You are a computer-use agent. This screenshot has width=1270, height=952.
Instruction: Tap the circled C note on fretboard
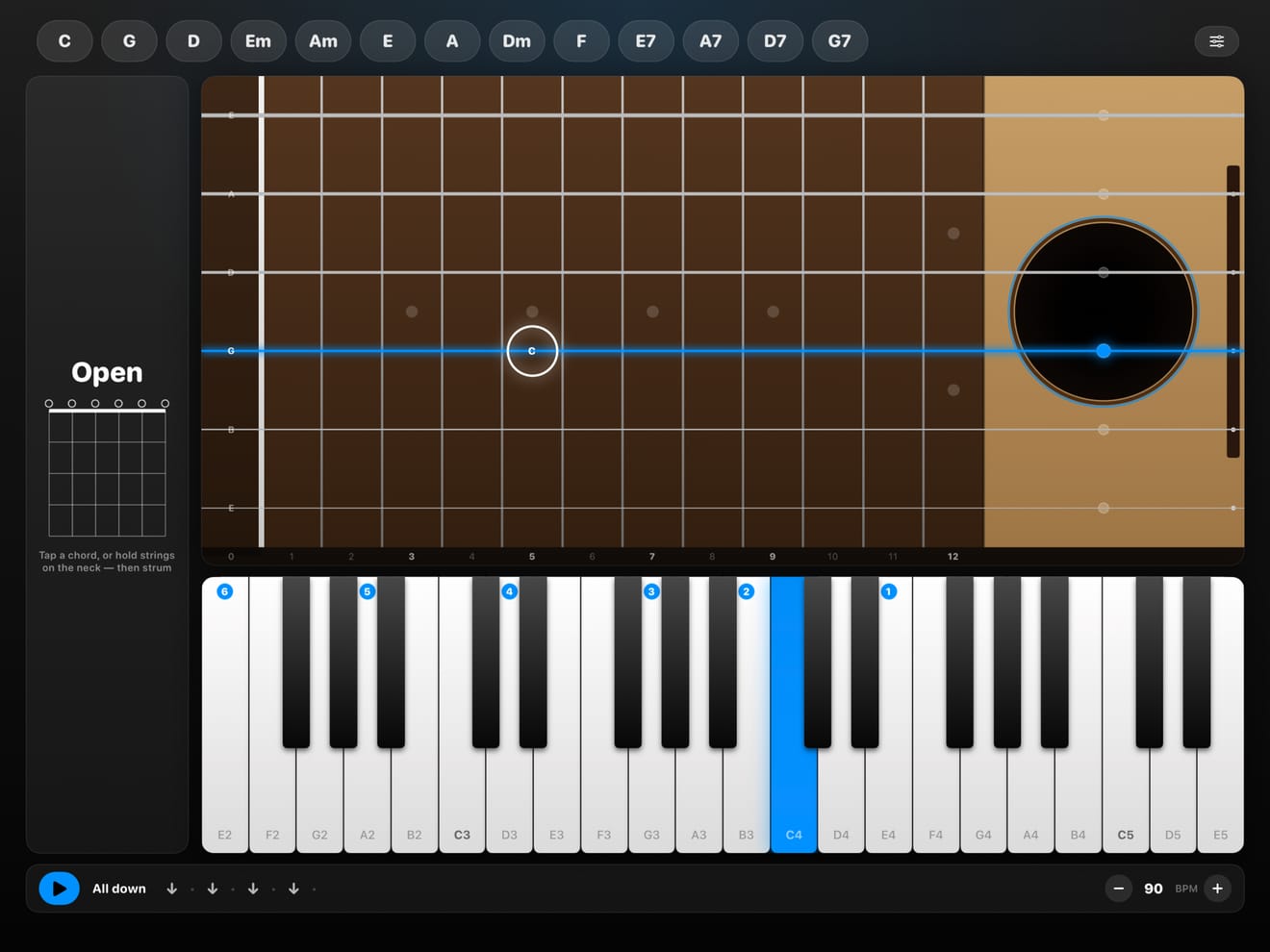click(532, 351)
